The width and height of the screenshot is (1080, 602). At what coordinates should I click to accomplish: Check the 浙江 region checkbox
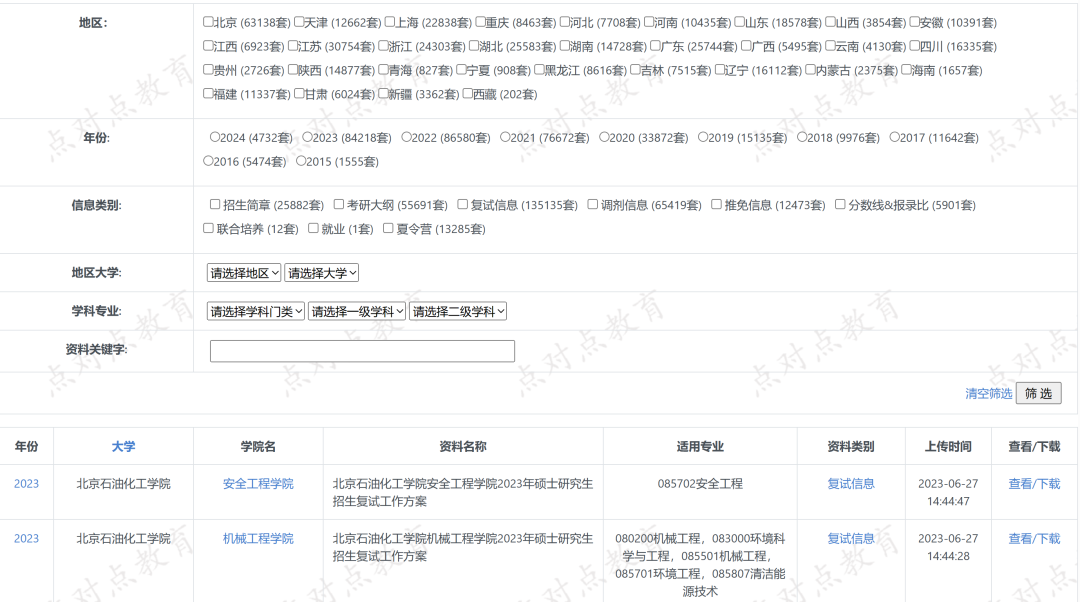(x=384, y=46)
